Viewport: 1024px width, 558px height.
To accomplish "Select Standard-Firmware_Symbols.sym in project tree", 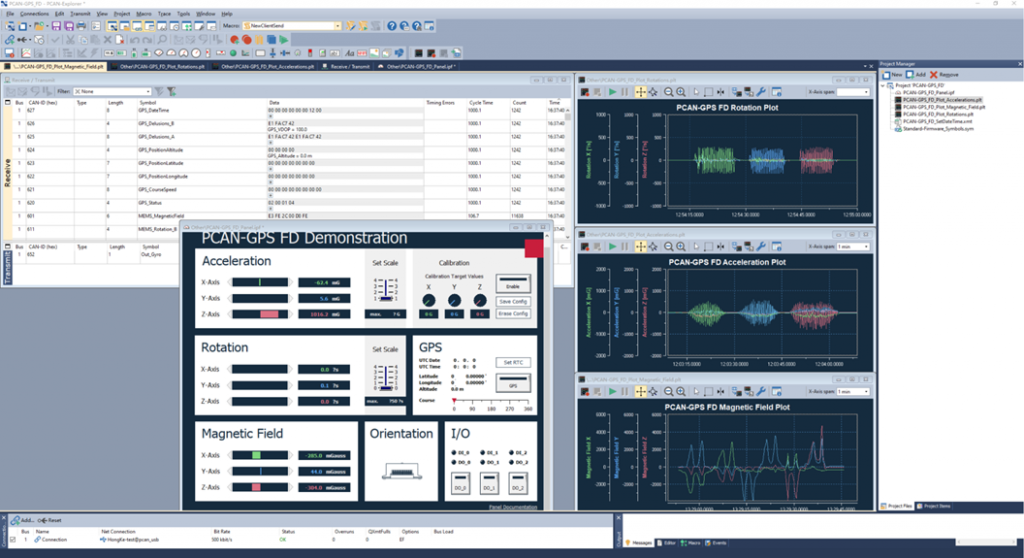I will click(938, 129).
